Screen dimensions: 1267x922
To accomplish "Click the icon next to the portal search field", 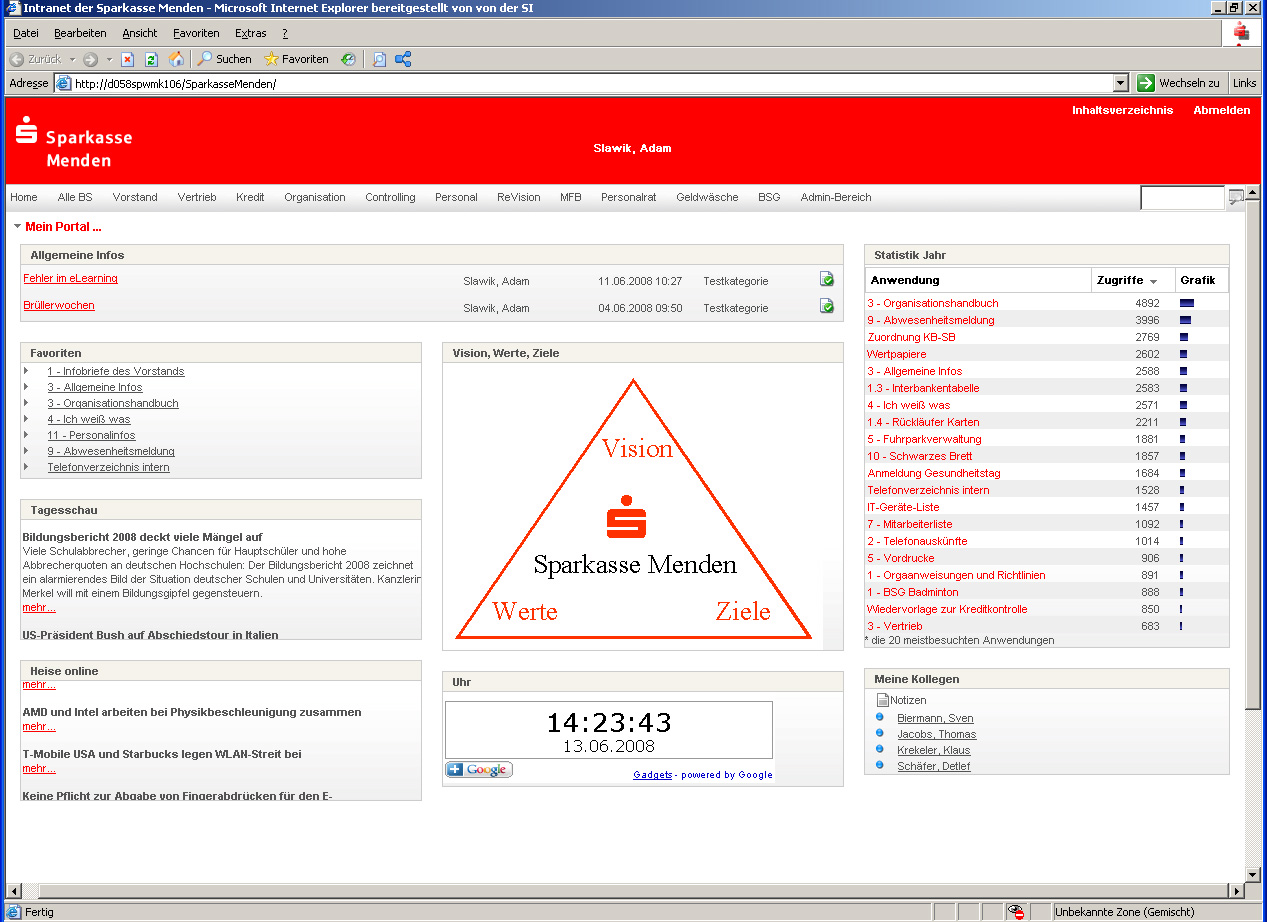I will [x=1236, y=198].
